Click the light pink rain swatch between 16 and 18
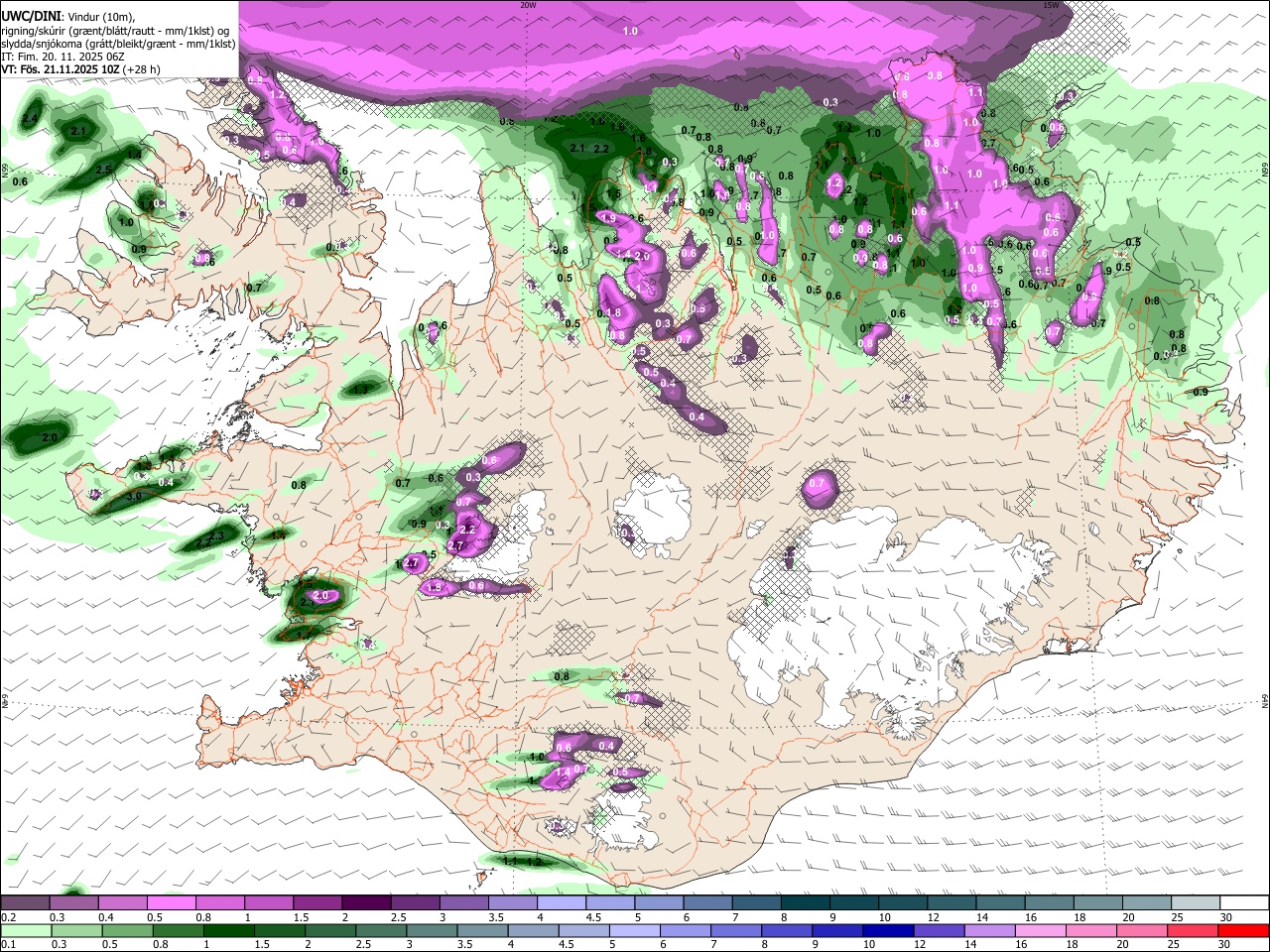This screenshot has width=1270, height=952. tap(1042, 930)
